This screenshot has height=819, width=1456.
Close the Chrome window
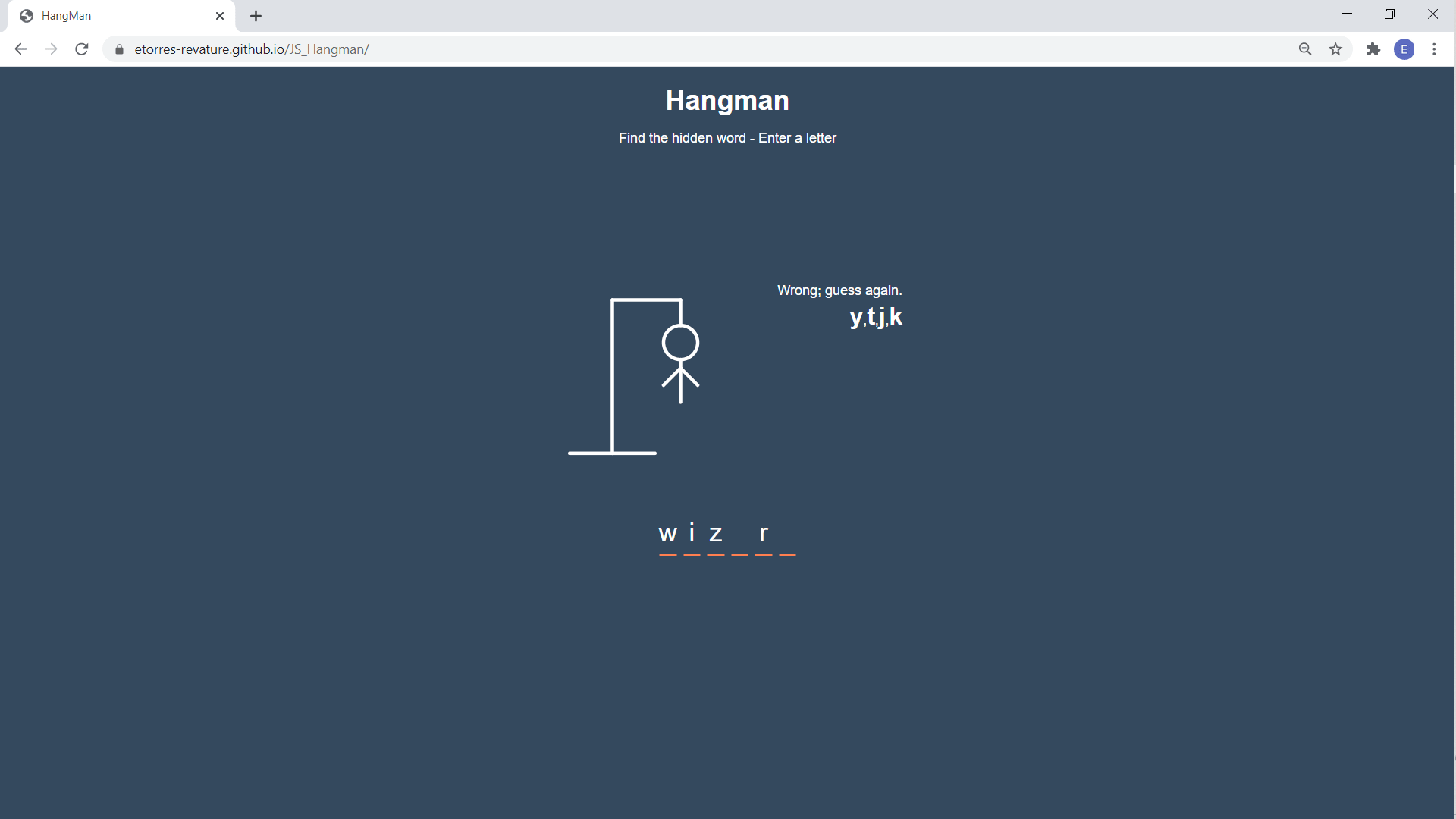click(x=1432, y=14)
